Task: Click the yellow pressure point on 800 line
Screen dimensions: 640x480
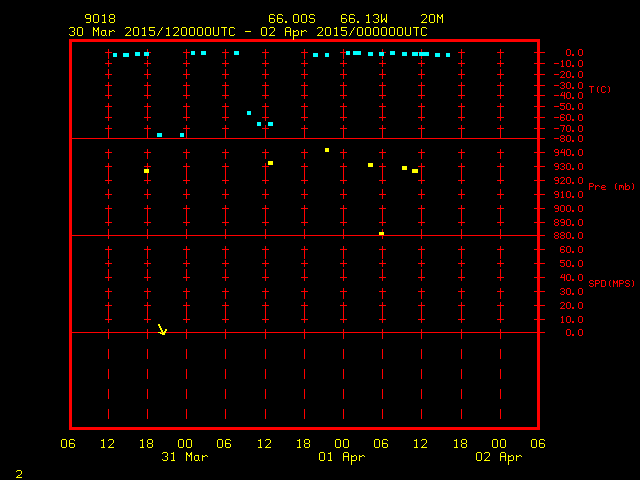Action: 381,234
